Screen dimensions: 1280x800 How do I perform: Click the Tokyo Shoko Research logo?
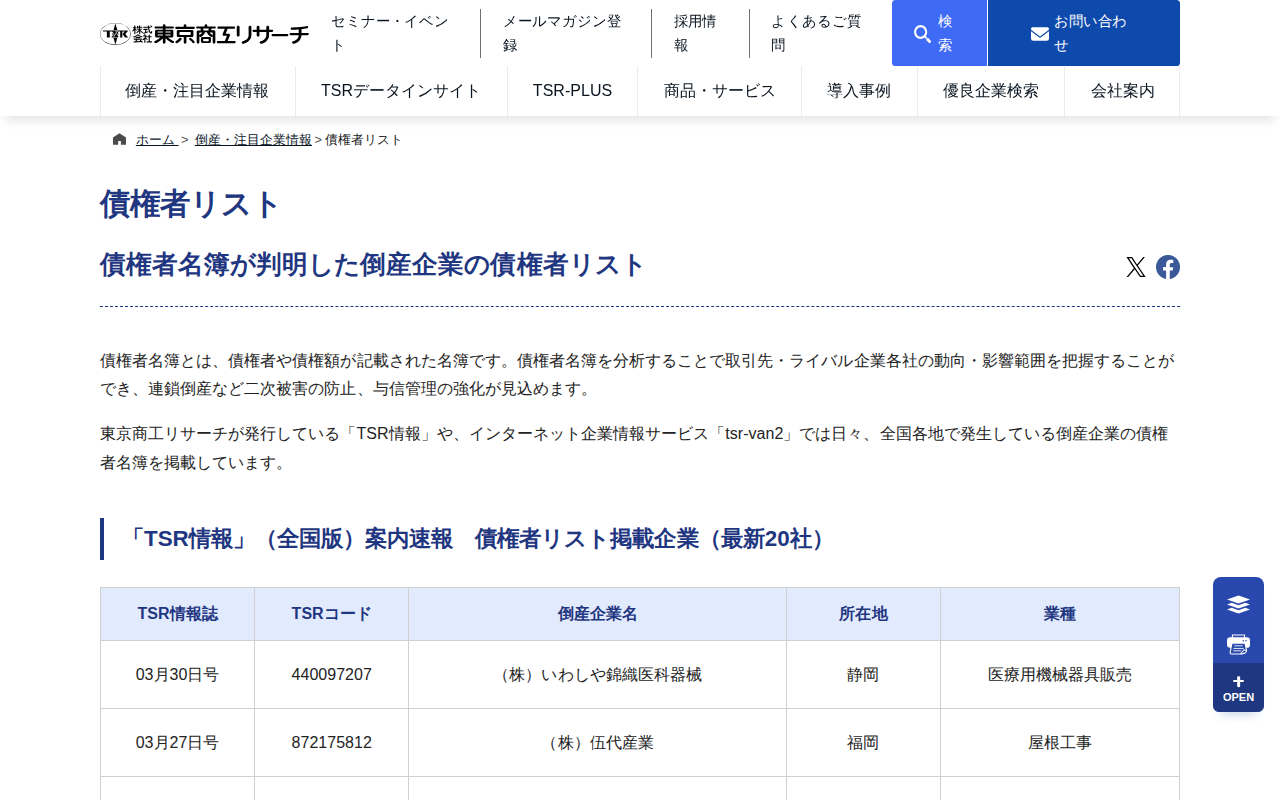[x=205, y=34]
